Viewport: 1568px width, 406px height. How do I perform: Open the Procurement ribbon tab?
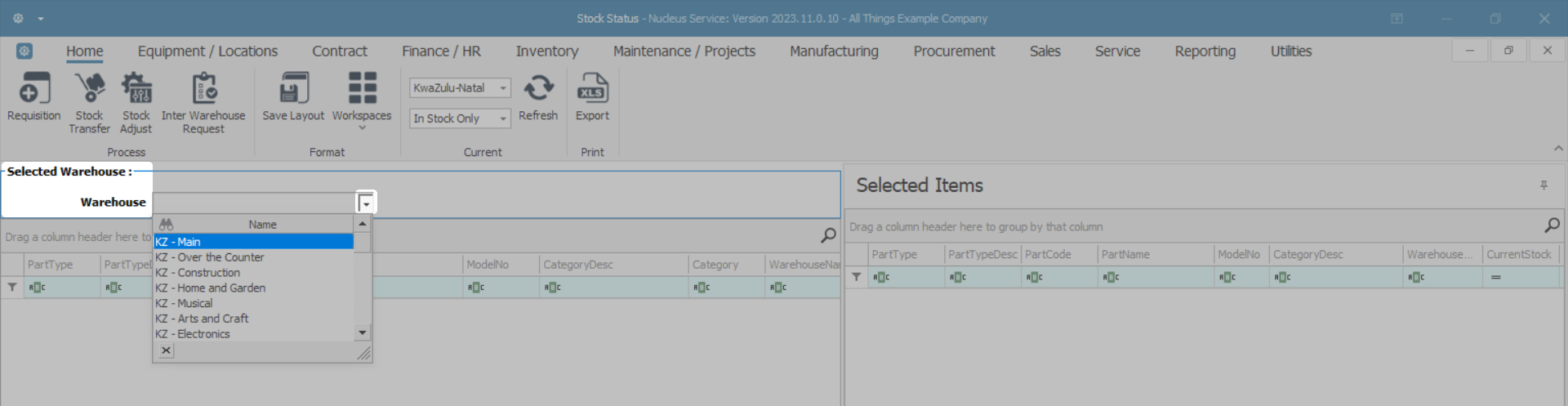pos(954,51)
